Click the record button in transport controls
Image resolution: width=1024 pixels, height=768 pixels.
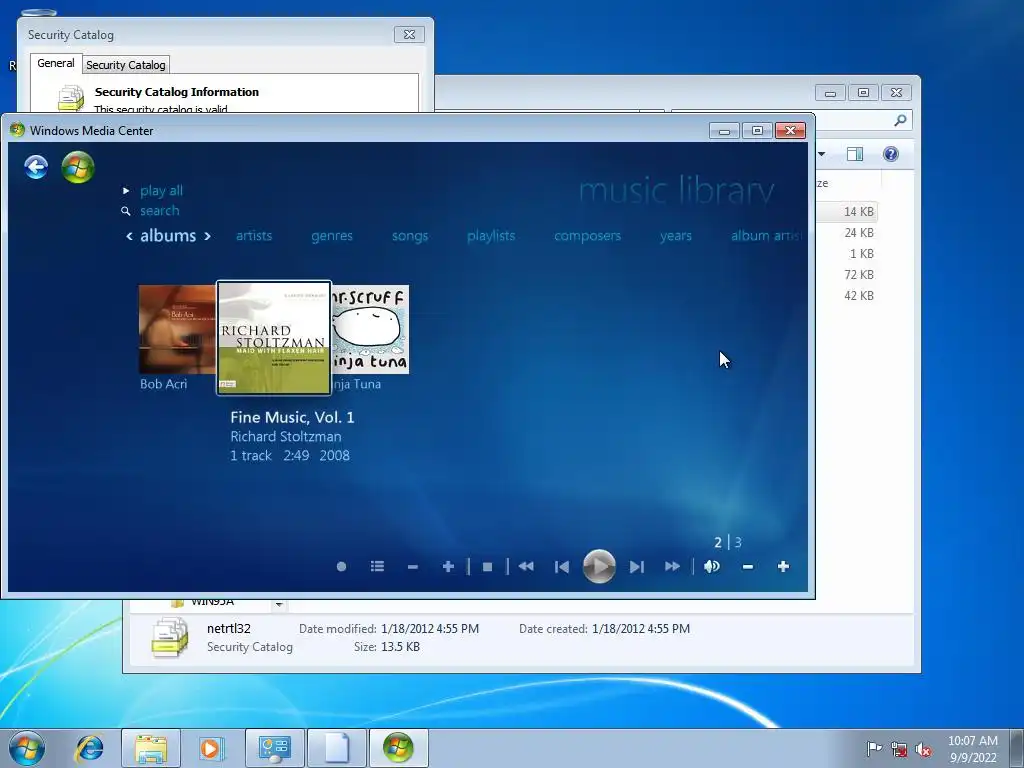[342, 567]
